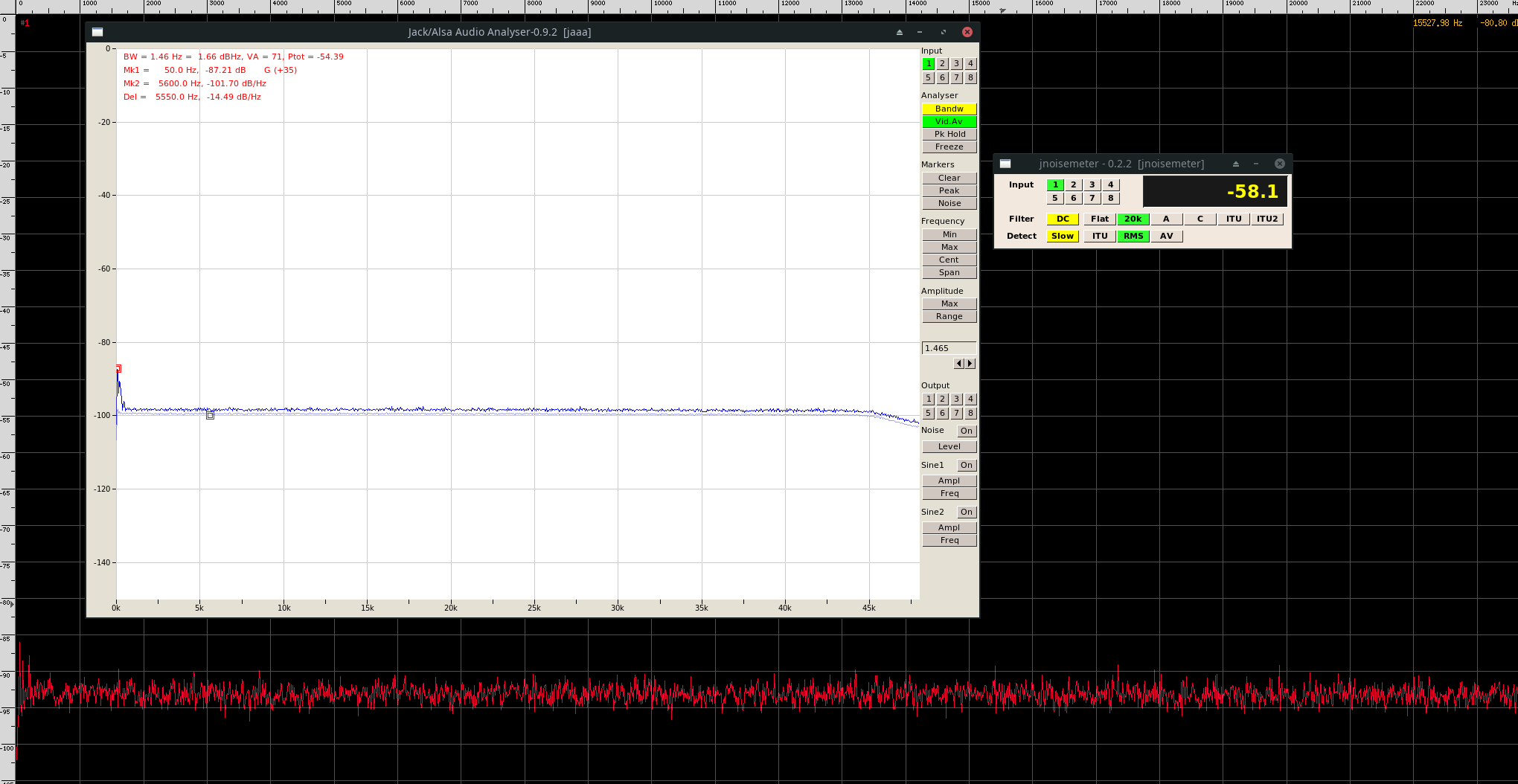This screenshot has width=1518, height=784.
Task: Click Sine2 Ampl button
Action: [949, 527]
